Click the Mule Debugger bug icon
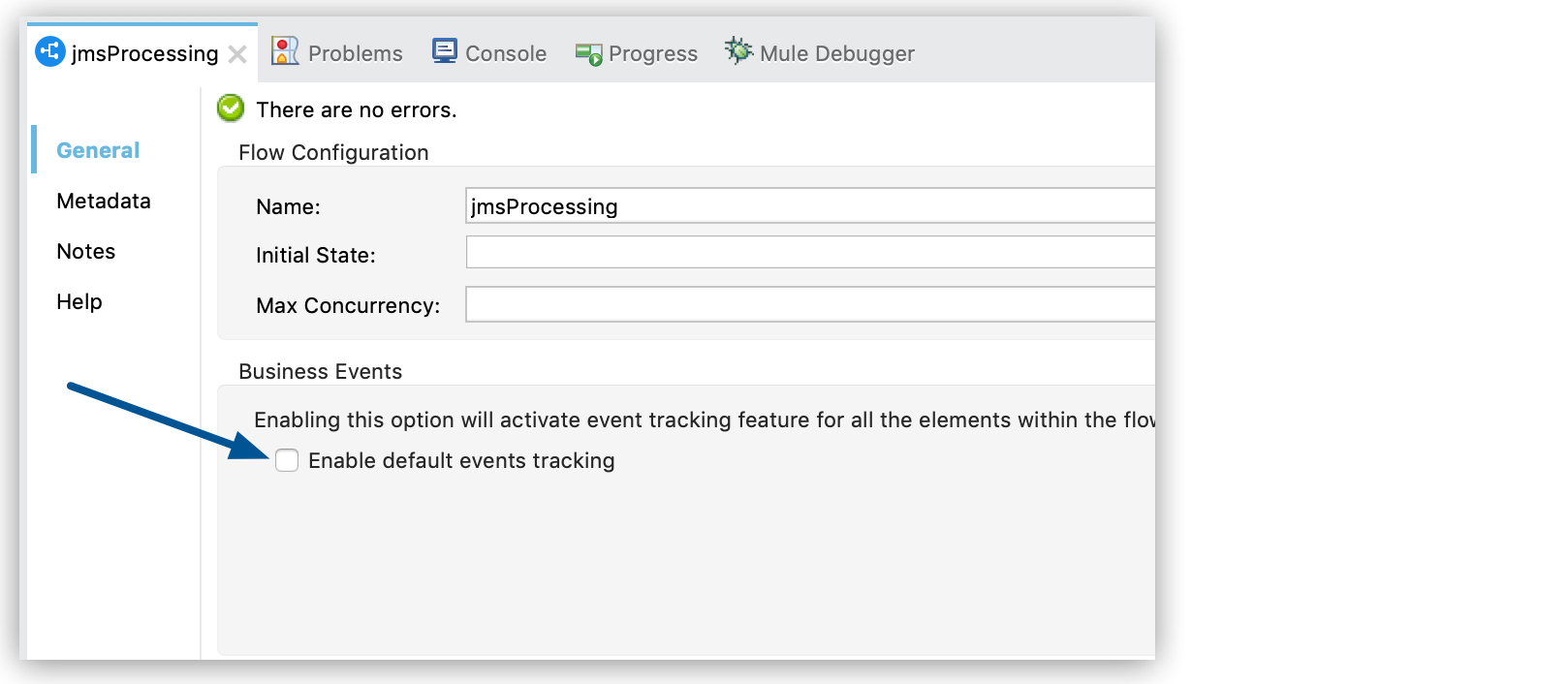This screenshot has width=1568, height=684. (x=738, y=52)
